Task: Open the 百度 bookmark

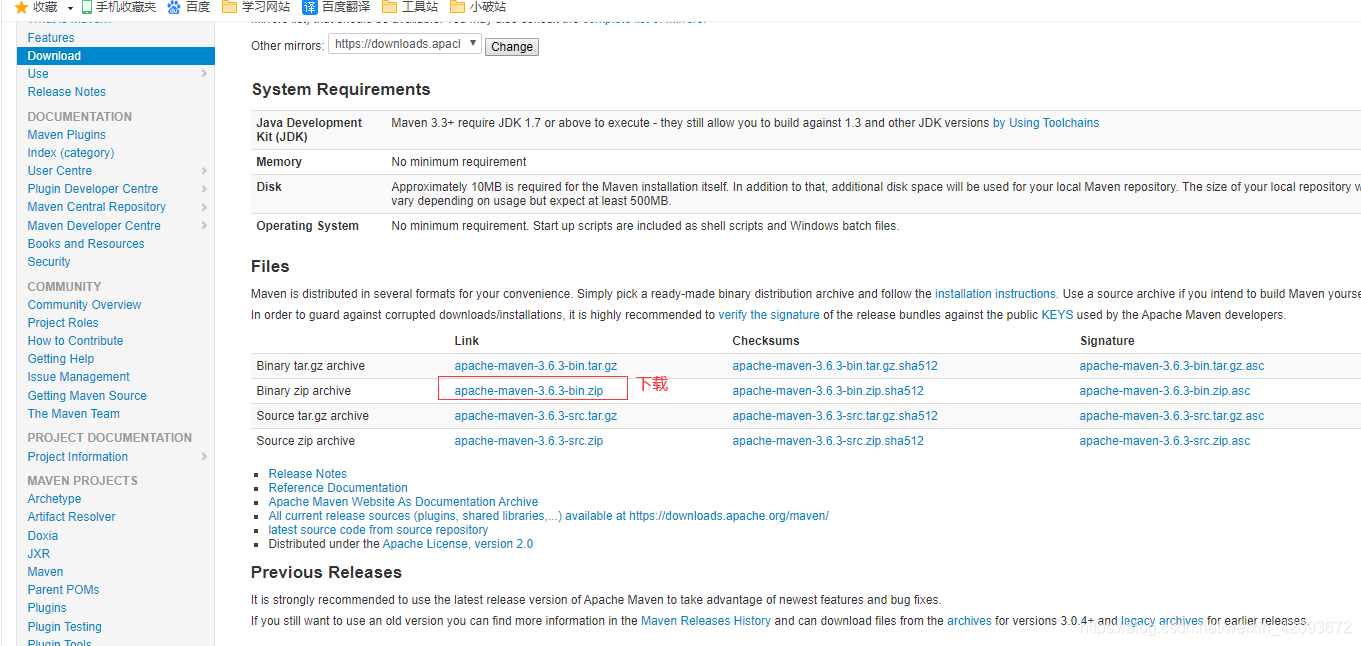Action: click(188, 7)
